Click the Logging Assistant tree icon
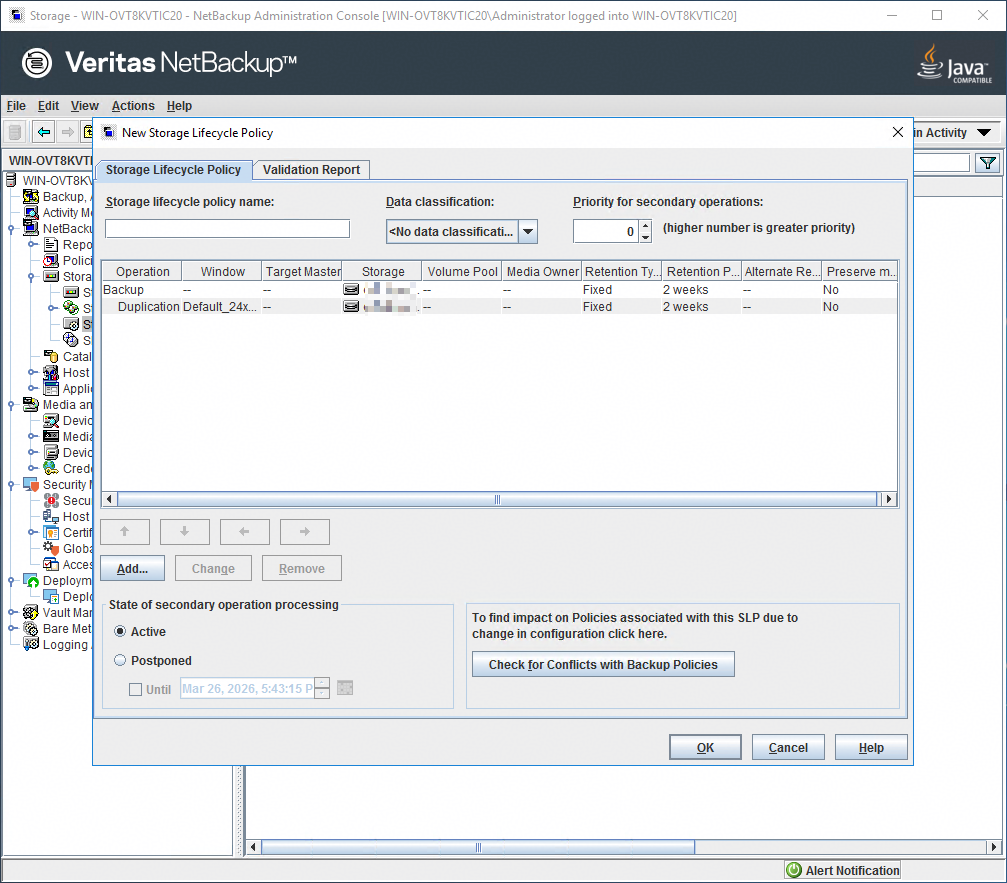1007x883 pixels. coord(30,645)
